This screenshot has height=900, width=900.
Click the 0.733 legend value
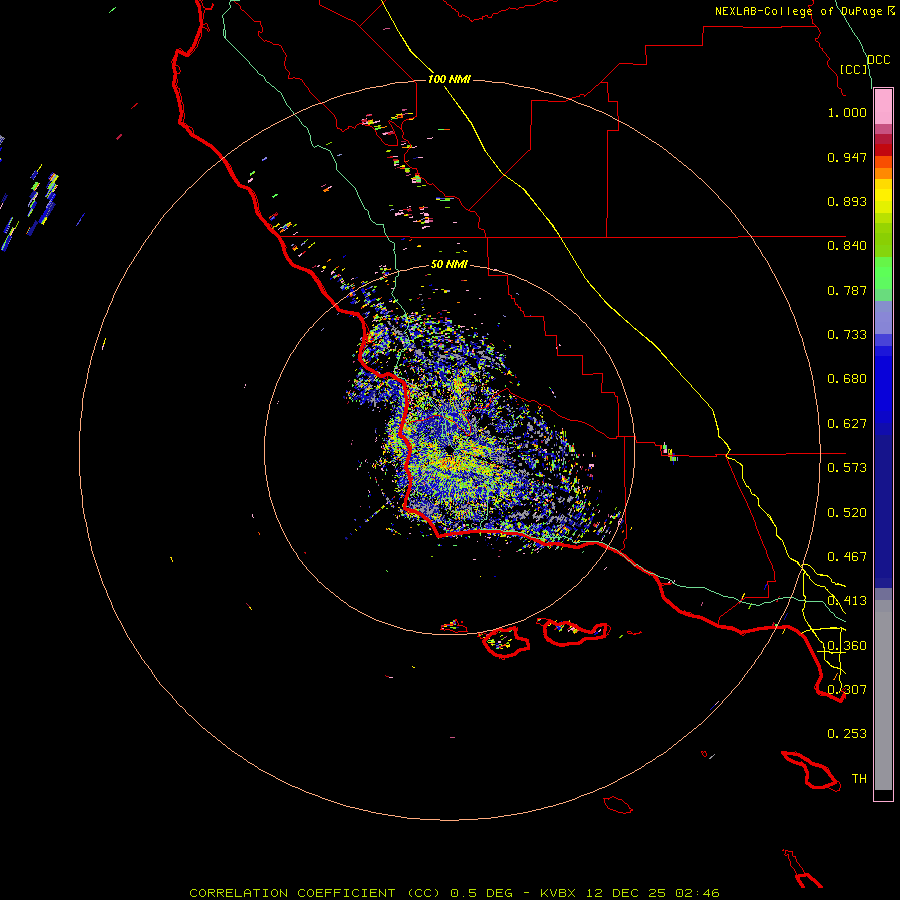pyautogui.click(x=847, y=335)
